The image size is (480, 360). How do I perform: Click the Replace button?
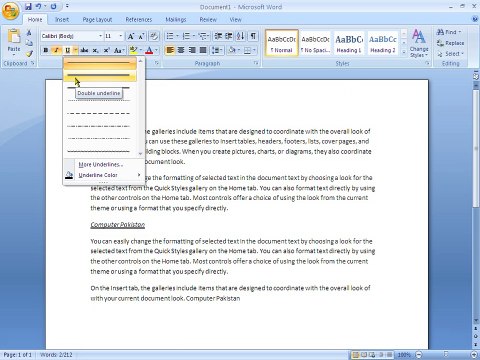[450, 43]
